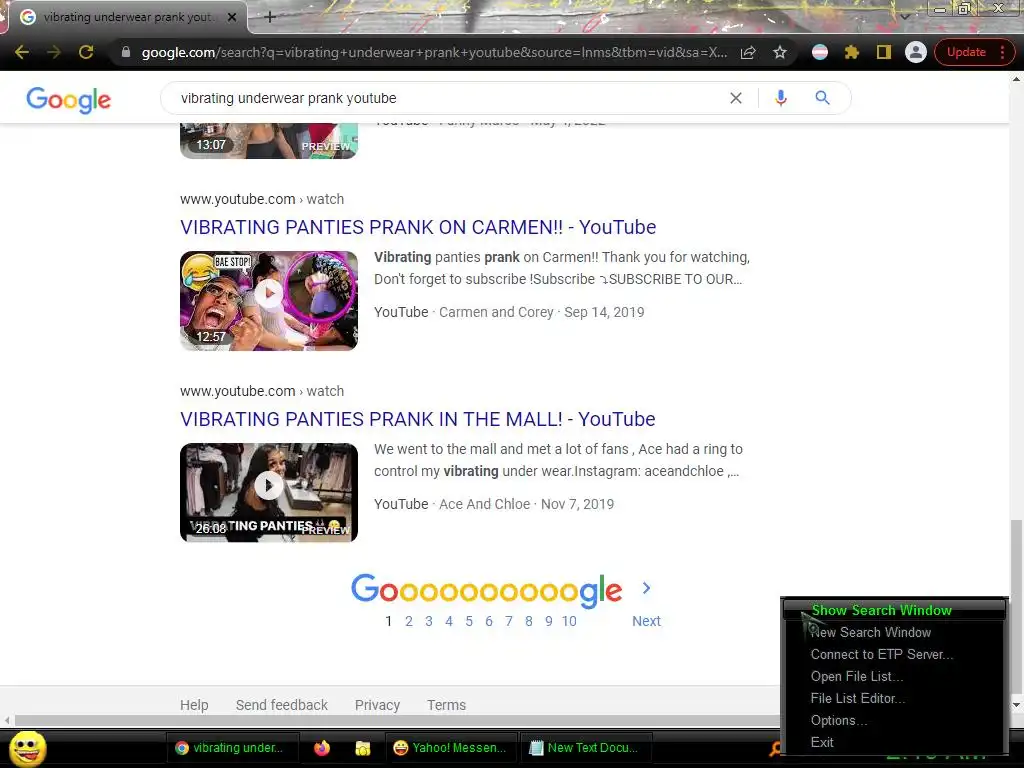Click the browser forward arrow
Screen dimensions: 1024x768
(54, 52)
